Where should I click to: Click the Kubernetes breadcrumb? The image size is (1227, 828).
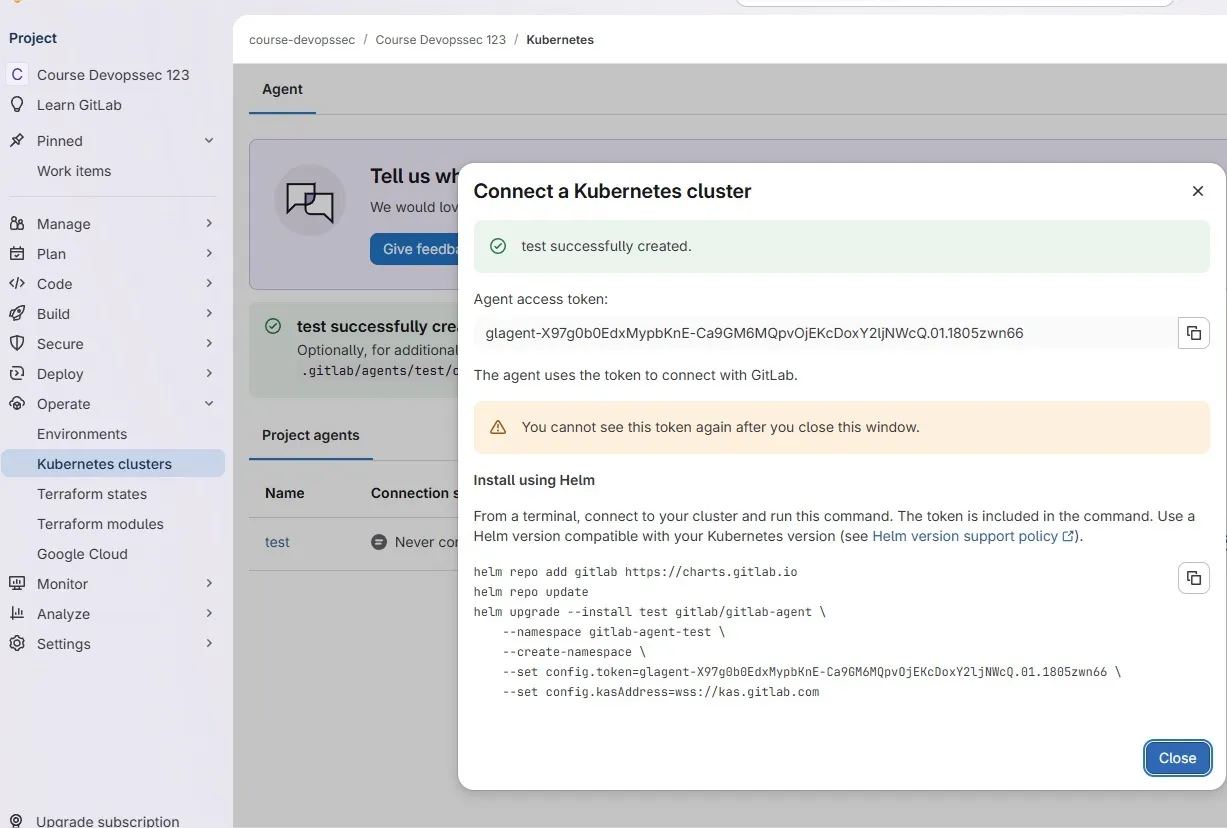click(560, 40)
